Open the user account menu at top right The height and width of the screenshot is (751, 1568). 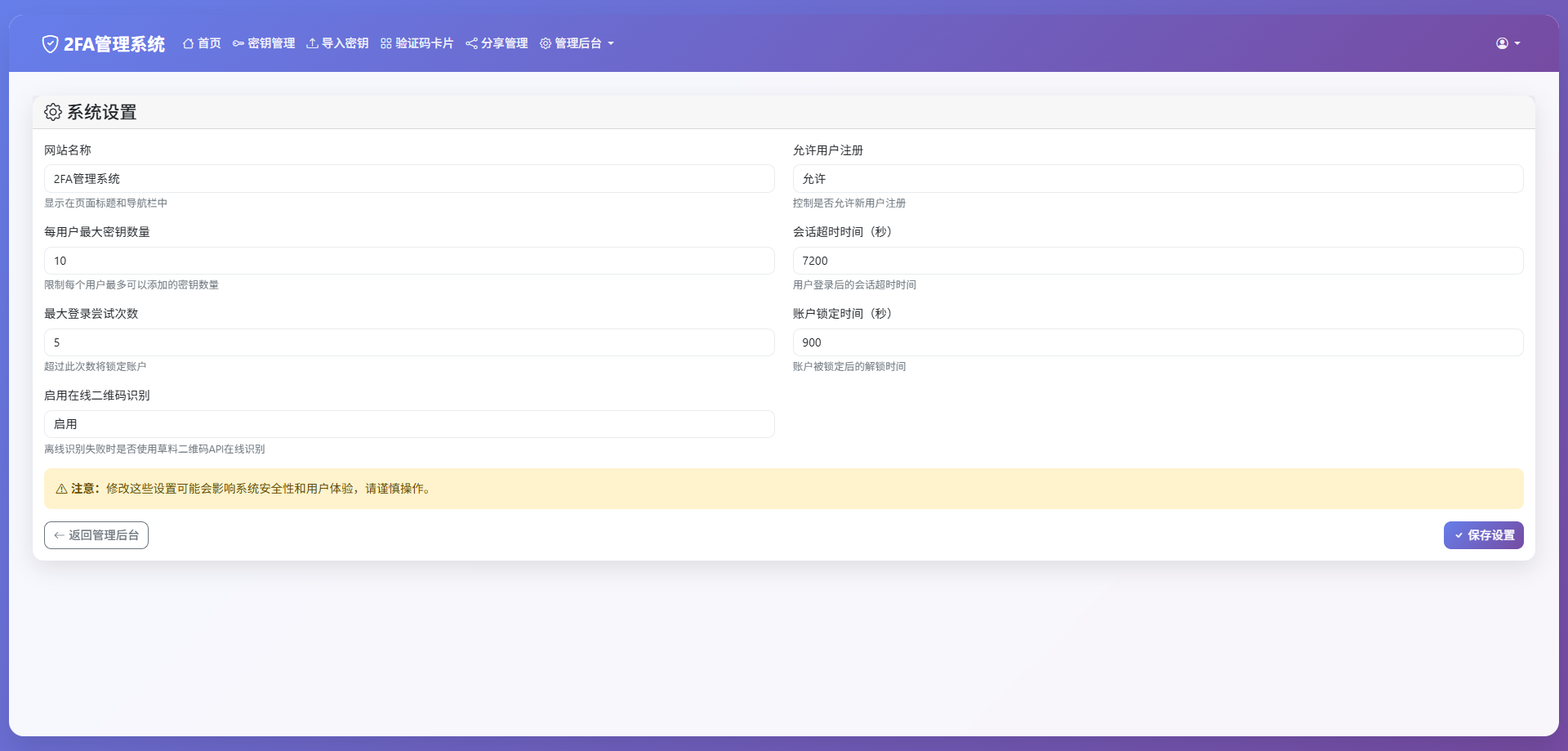[1507, 43]
